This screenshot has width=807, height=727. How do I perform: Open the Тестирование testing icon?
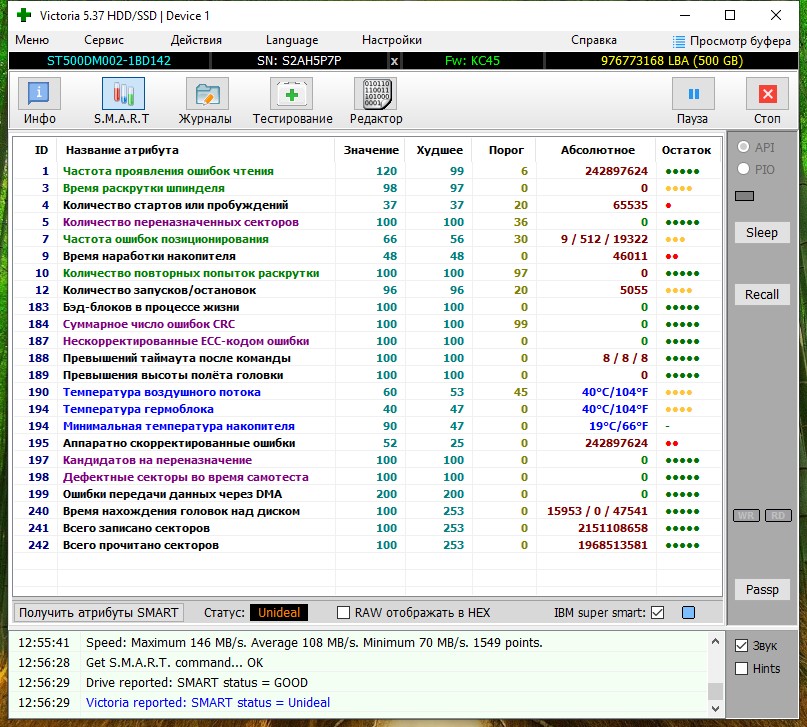tap(291, 94)
